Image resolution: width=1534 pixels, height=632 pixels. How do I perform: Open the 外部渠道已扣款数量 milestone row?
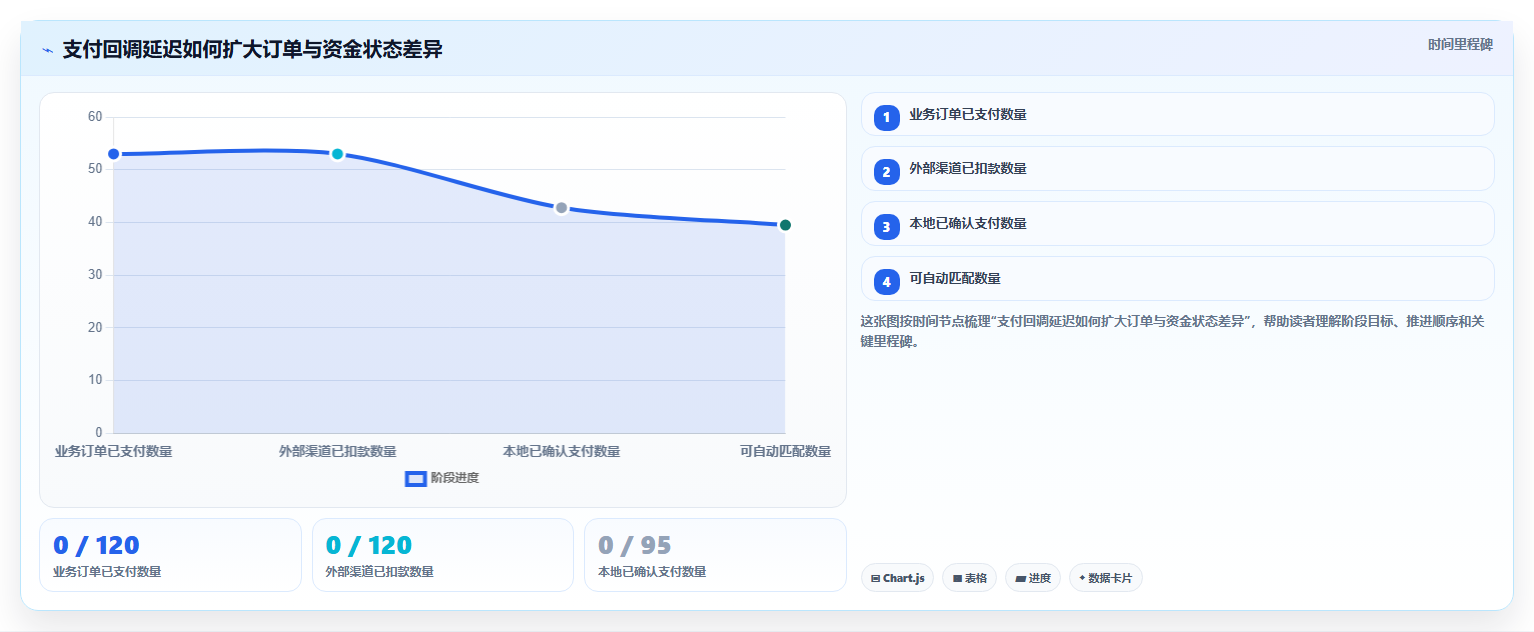tap(1177, 169)
